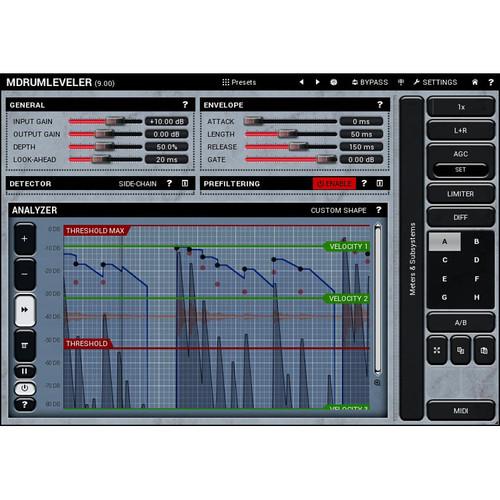This screenshot has width=500, height=500.
Task: Select the VELOCITY 2 line label
Action: pos(347,298)
